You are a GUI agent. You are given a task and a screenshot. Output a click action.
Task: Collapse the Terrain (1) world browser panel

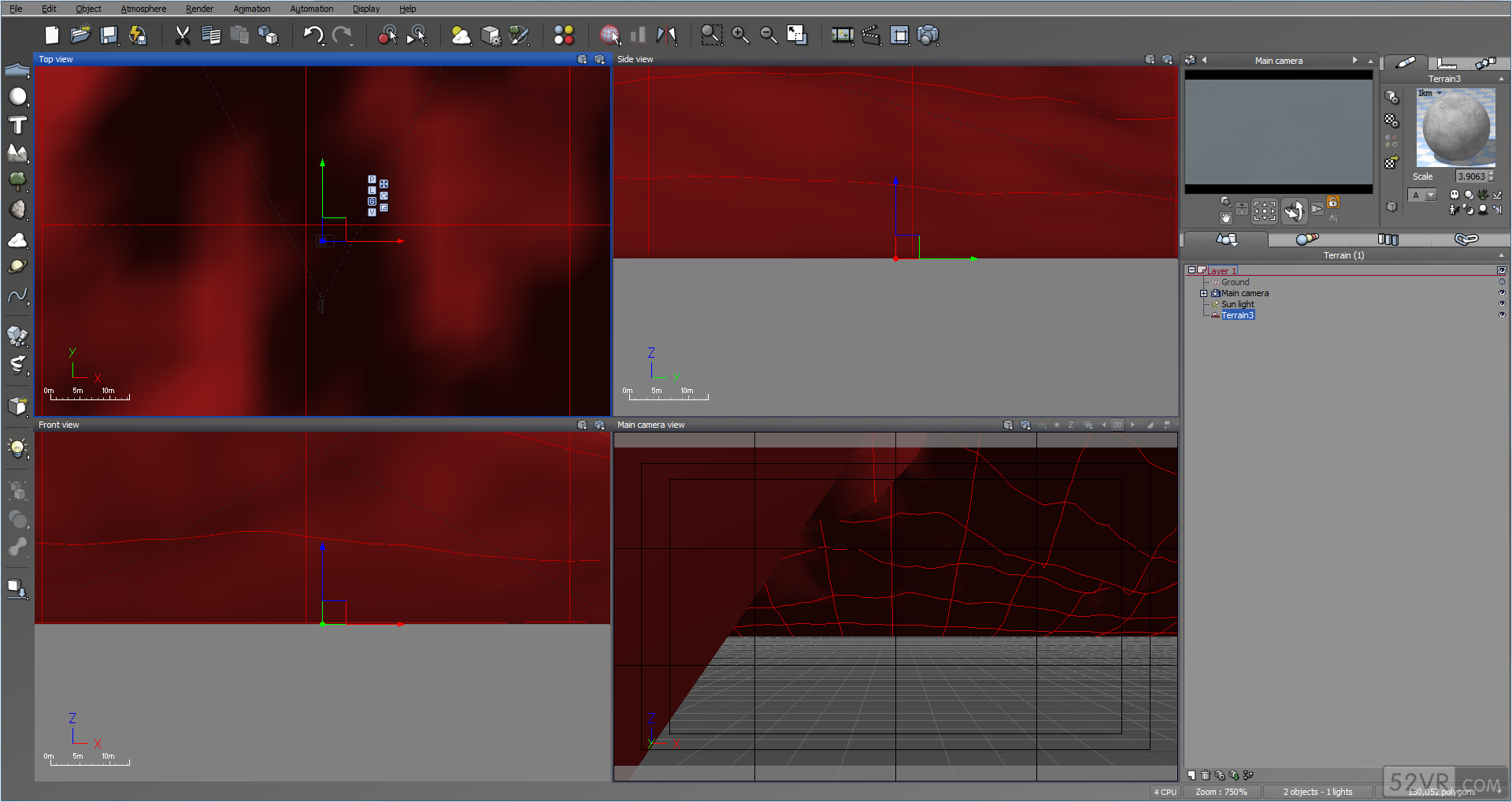click(x=1501, y=255)
